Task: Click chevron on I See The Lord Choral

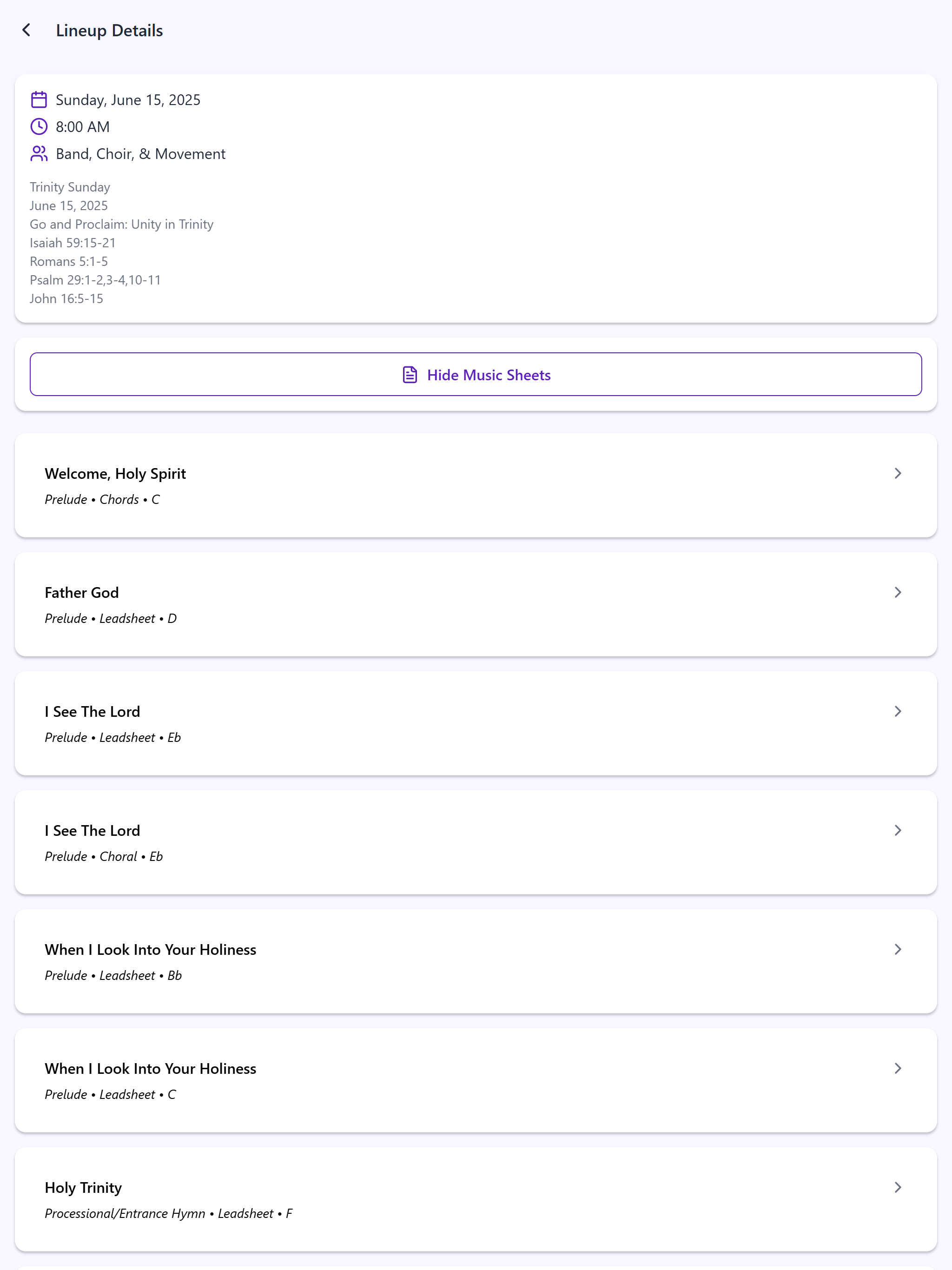Action: click(898, 830)
